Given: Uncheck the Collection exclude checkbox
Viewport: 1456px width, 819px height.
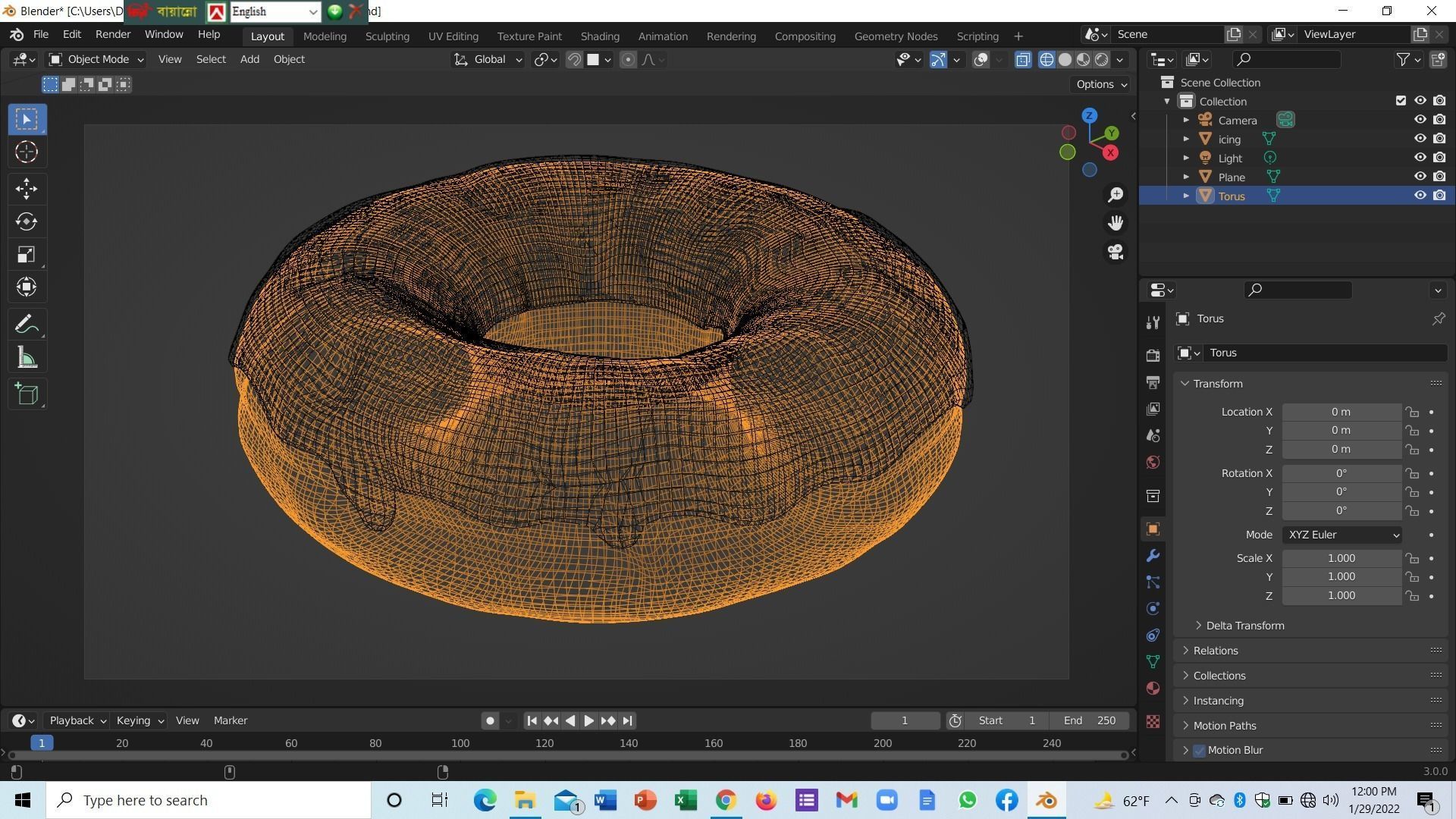Looking at the screenshot, I should click(1401, 101).
